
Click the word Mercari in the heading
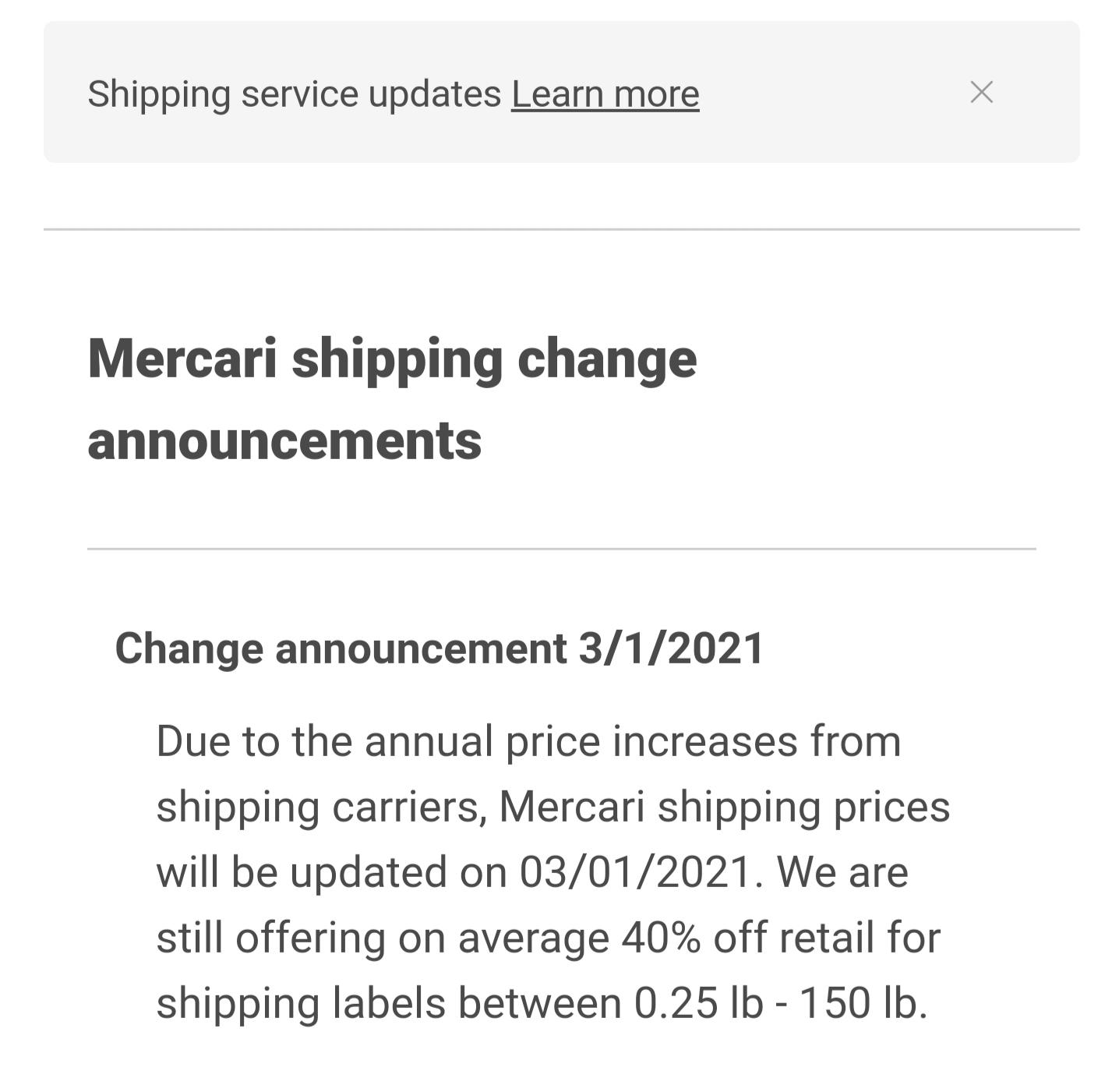point(185,359)
